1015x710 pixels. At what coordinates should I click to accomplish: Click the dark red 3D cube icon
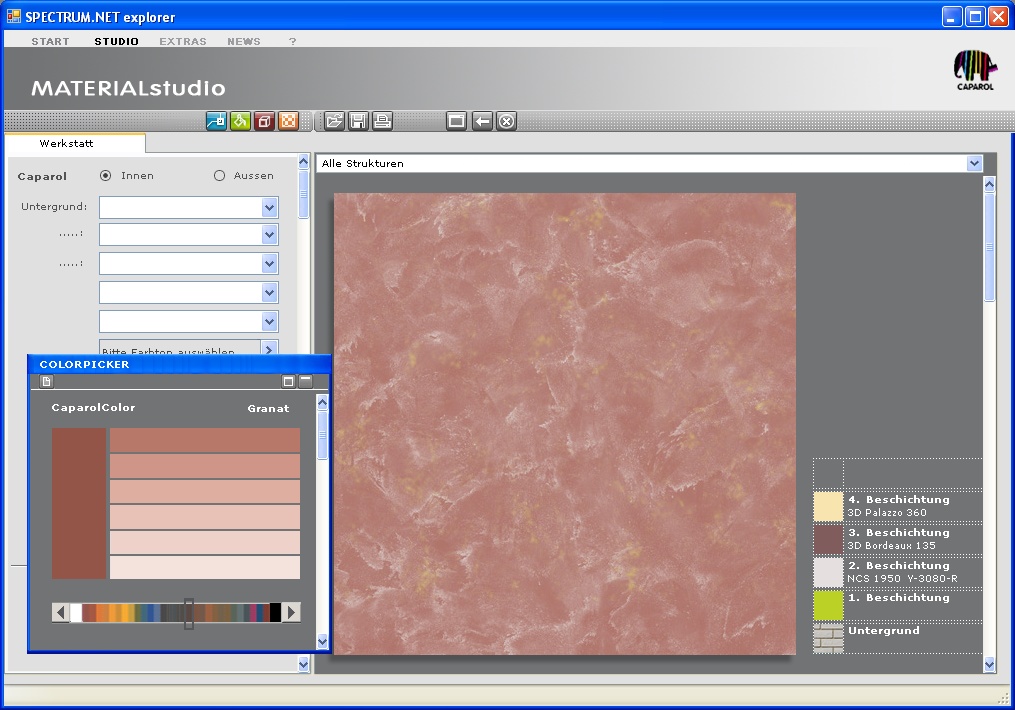click(x=264, y=121)
